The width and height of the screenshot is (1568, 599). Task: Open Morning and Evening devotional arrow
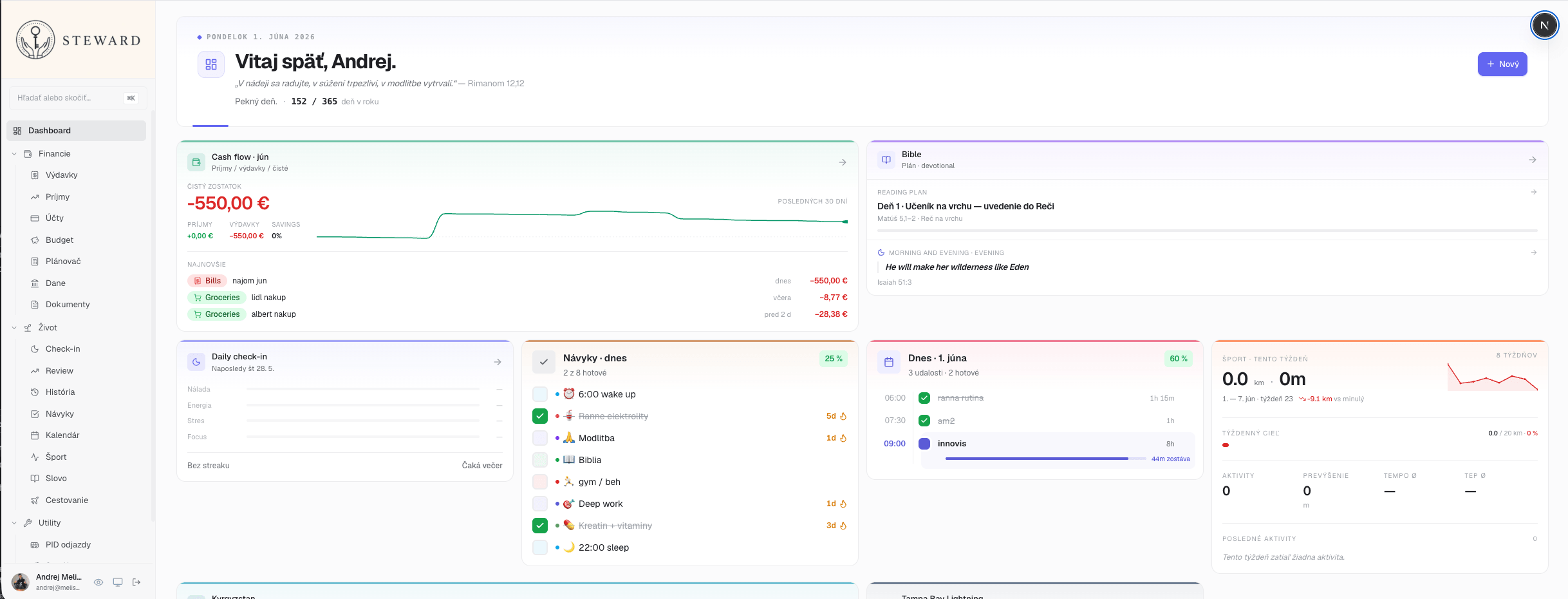coord(1534,252)
